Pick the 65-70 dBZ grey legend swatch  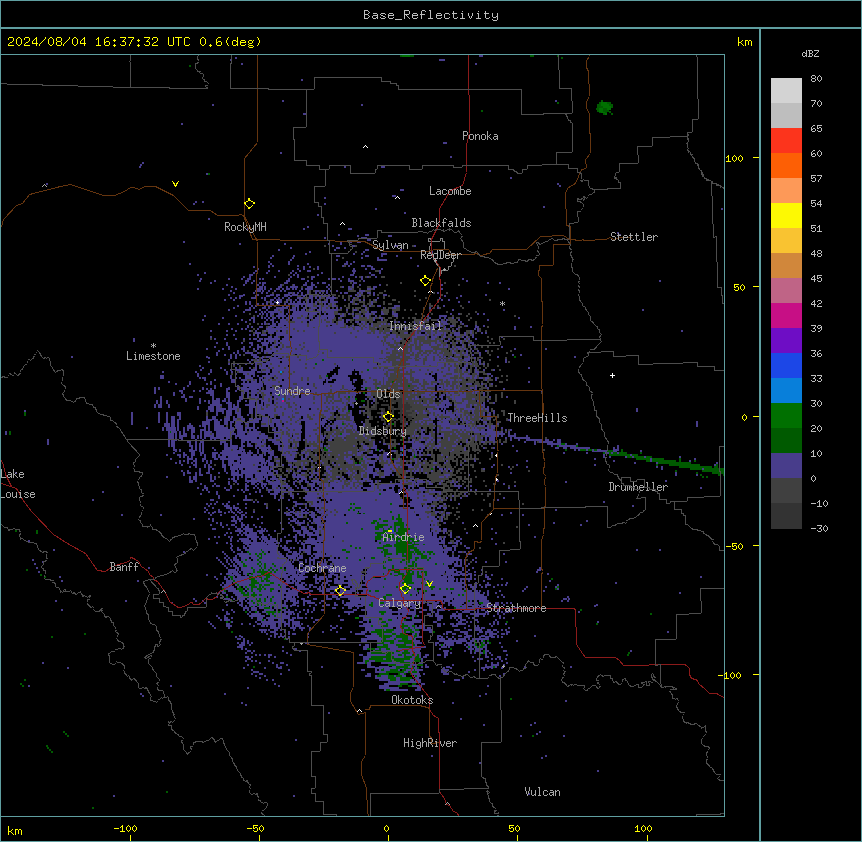786,115
